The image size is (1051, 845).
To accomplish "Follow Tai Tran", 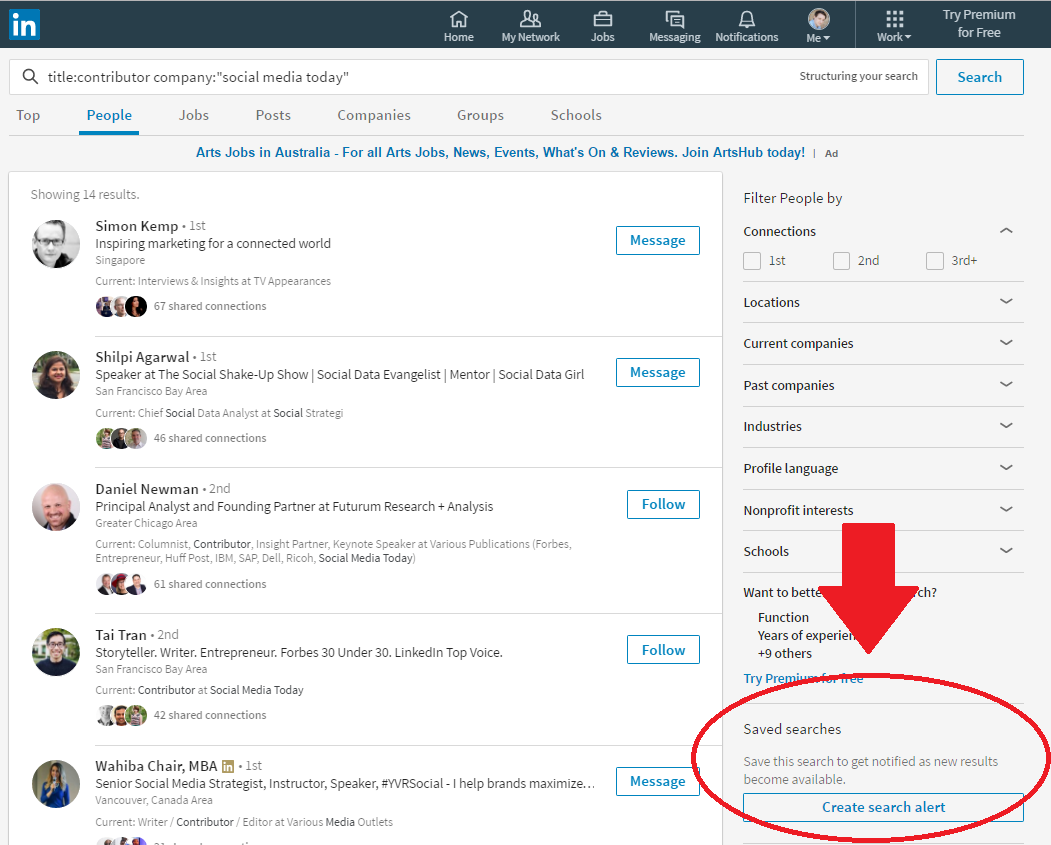I will [x=663, y=650].
